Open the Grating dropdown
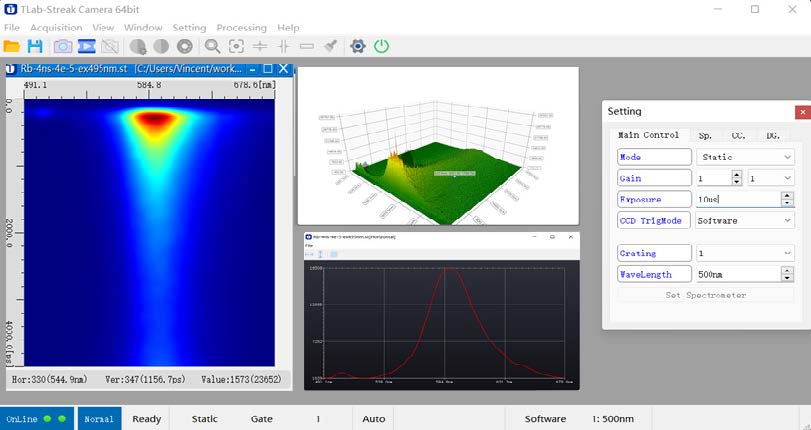Viewport: 811px width, 430px height. pyautogui.click(x=745, y=253)
